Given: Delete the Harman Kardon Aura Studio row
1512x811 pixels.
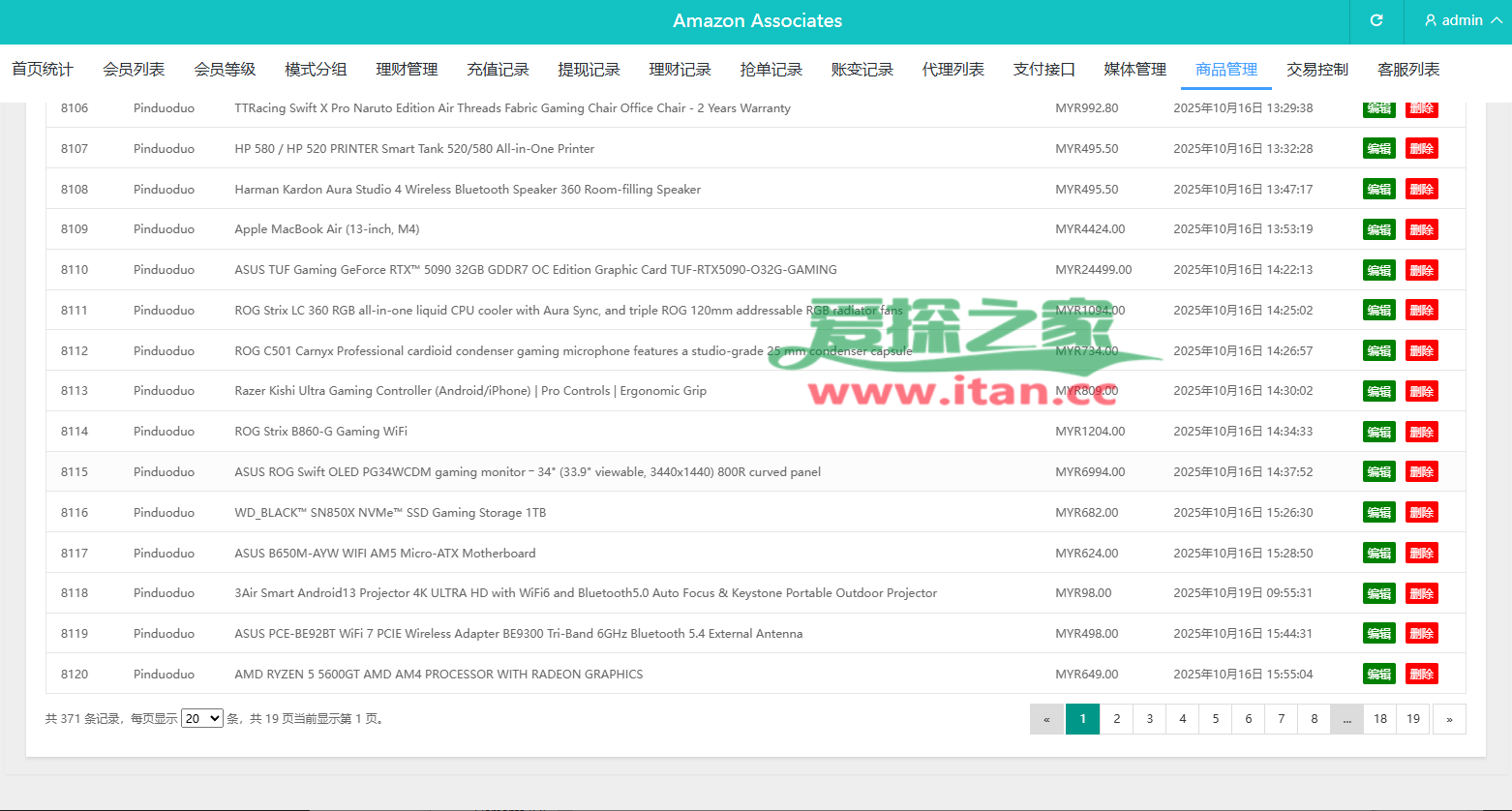Looking at the screenshot, I should click(x=1421, y=190).
